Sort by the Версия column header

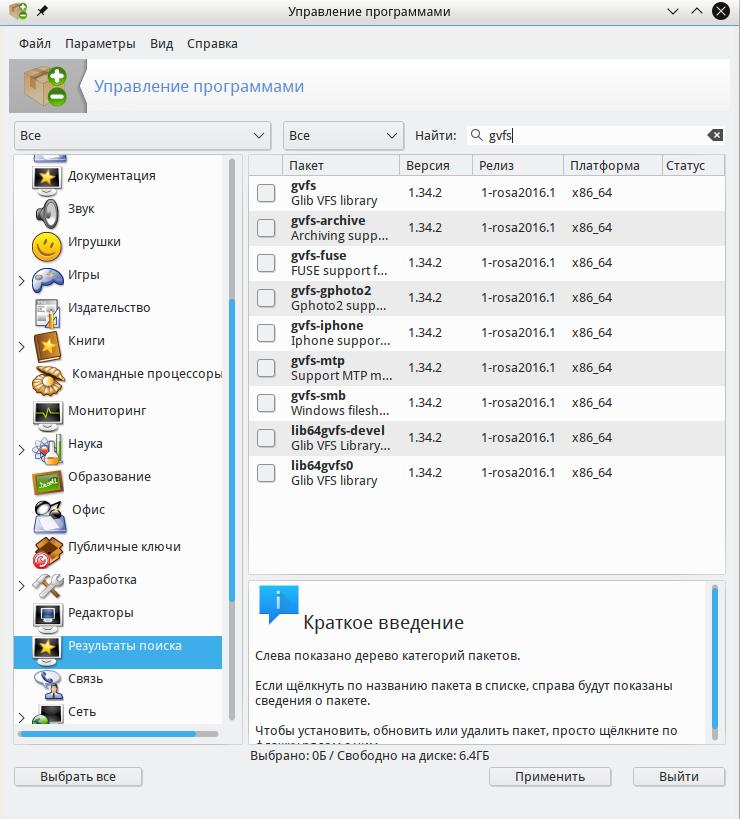[436, 166]
